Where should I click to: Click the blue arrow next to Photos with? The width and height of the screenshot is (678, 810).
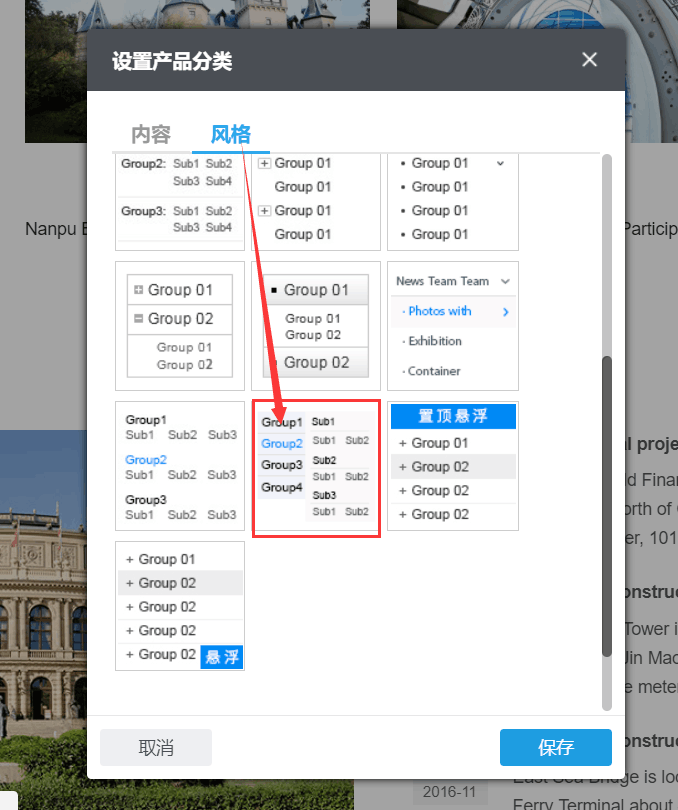pyautogui.click(x=505, y=312)
